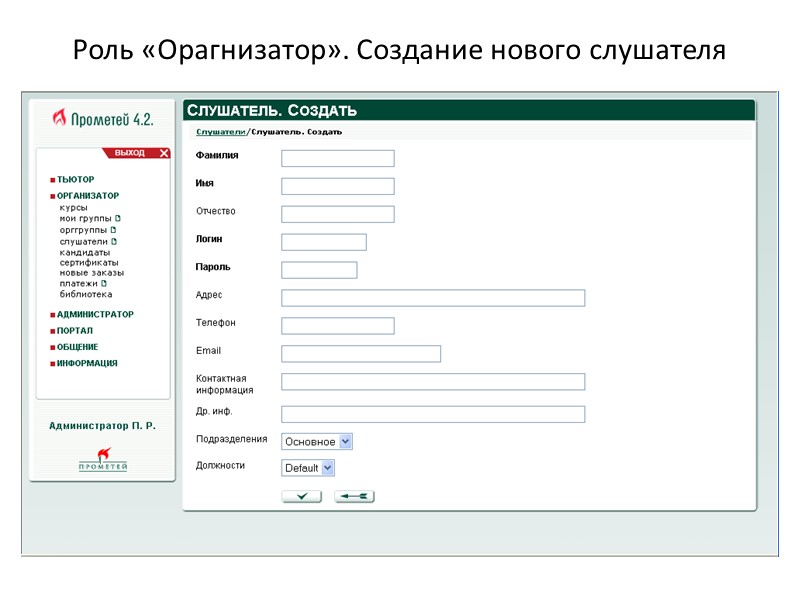
Task: Open the кандидаты link
Action: pos(85,253)
